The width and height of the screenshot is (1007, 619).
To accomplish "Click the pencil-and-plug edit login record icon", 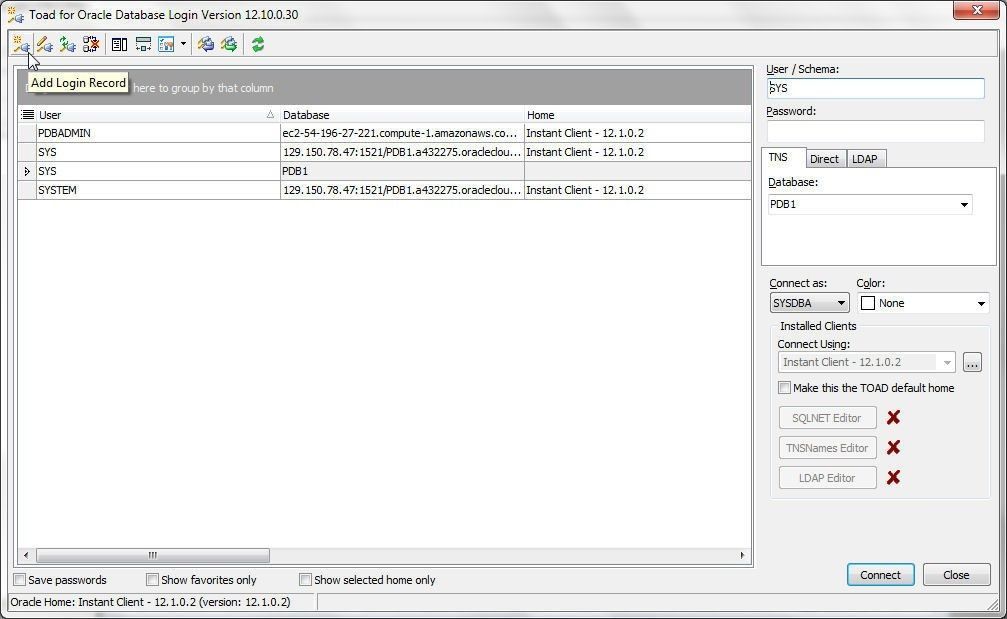I will [44, 44].
